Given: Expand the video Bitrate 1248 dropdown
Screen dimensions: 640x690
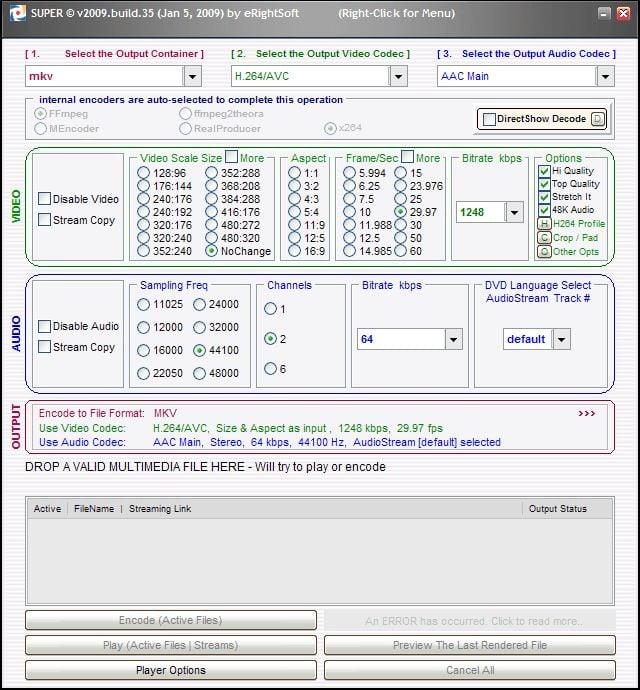Looking at the screenshot, I should 514,213.
